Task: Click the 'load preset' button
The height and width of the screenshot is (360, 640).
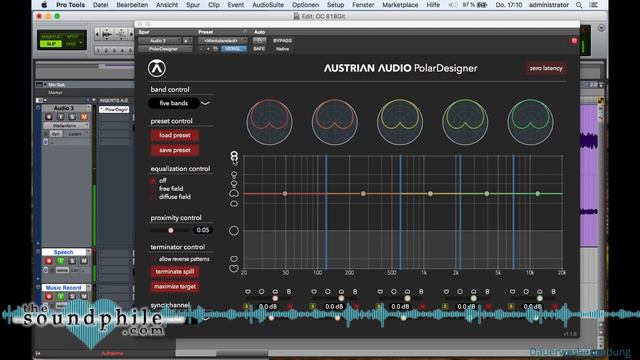Action: 175,135
